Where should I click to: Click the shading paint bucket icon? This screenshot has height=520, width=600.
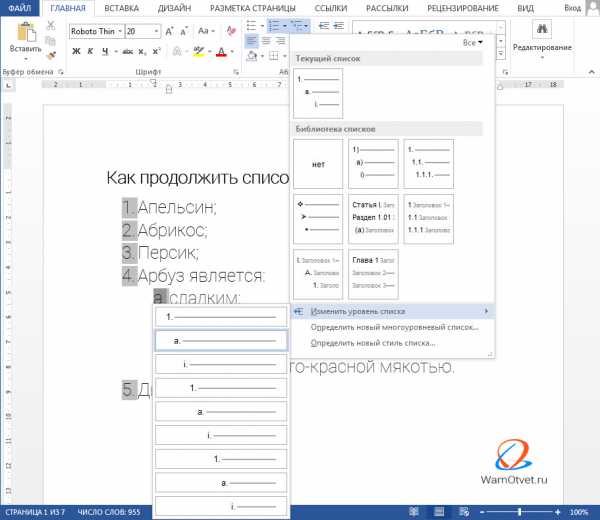252,56
